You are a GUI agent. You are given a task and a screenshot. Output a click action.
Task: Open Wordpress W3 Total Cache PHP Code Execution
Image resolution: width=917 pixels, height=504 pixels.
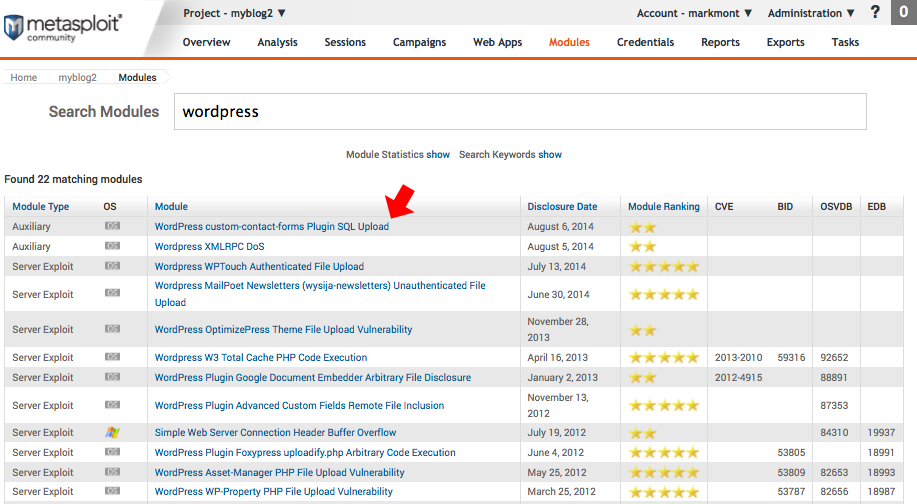pos(260,358)
